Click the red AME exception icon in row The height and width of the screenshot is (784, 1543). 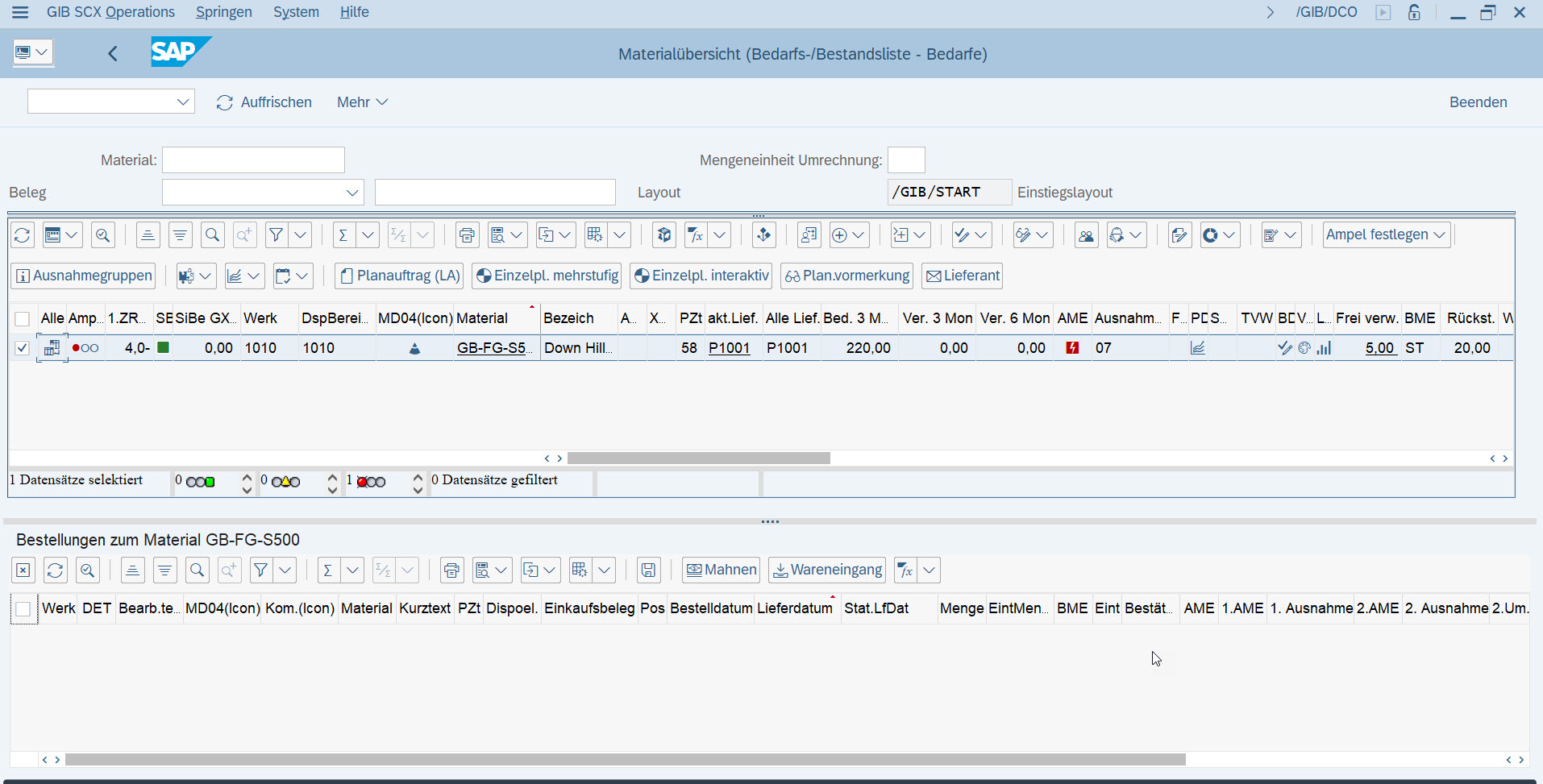1072,348
